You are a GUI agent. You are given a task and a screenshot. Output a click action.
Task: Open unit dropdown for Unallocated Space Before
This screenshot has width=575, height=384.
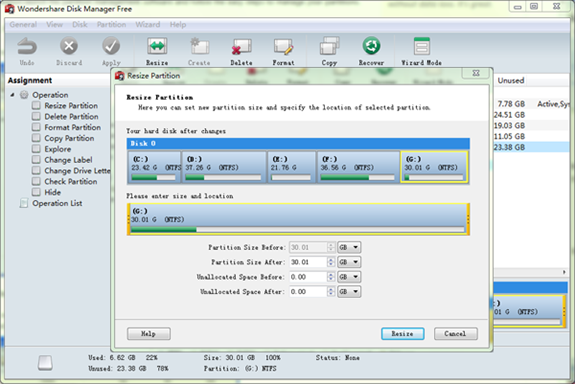(x=349, y=277)
